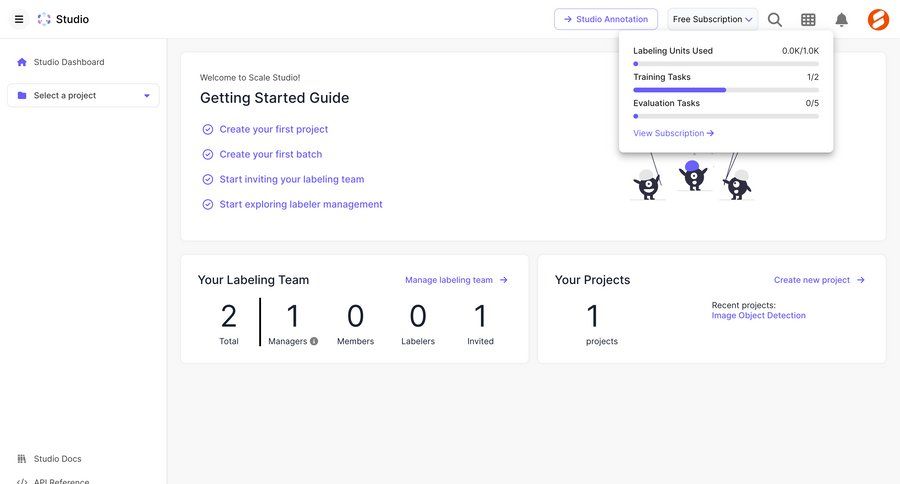Click the 1 Managers count
Image resolution: width=900 pixels, height=484 pixels.
(x=293, y=316)
